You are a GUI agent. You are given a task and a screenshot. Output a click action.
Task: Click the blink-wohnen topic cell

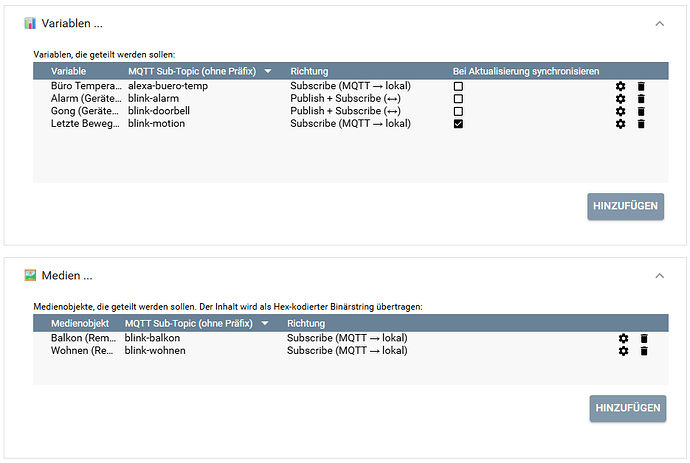point(155,351)
